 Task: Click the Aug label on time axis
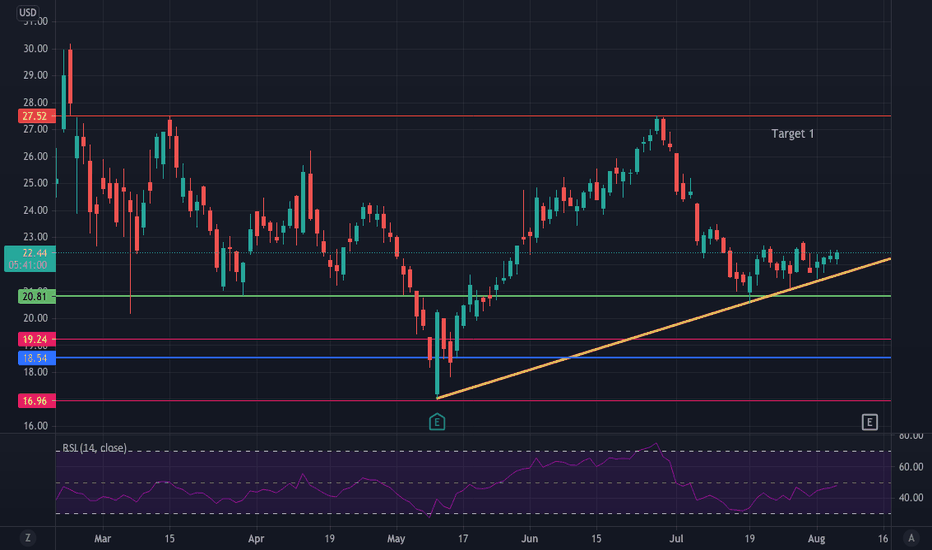tap(816, 539)
